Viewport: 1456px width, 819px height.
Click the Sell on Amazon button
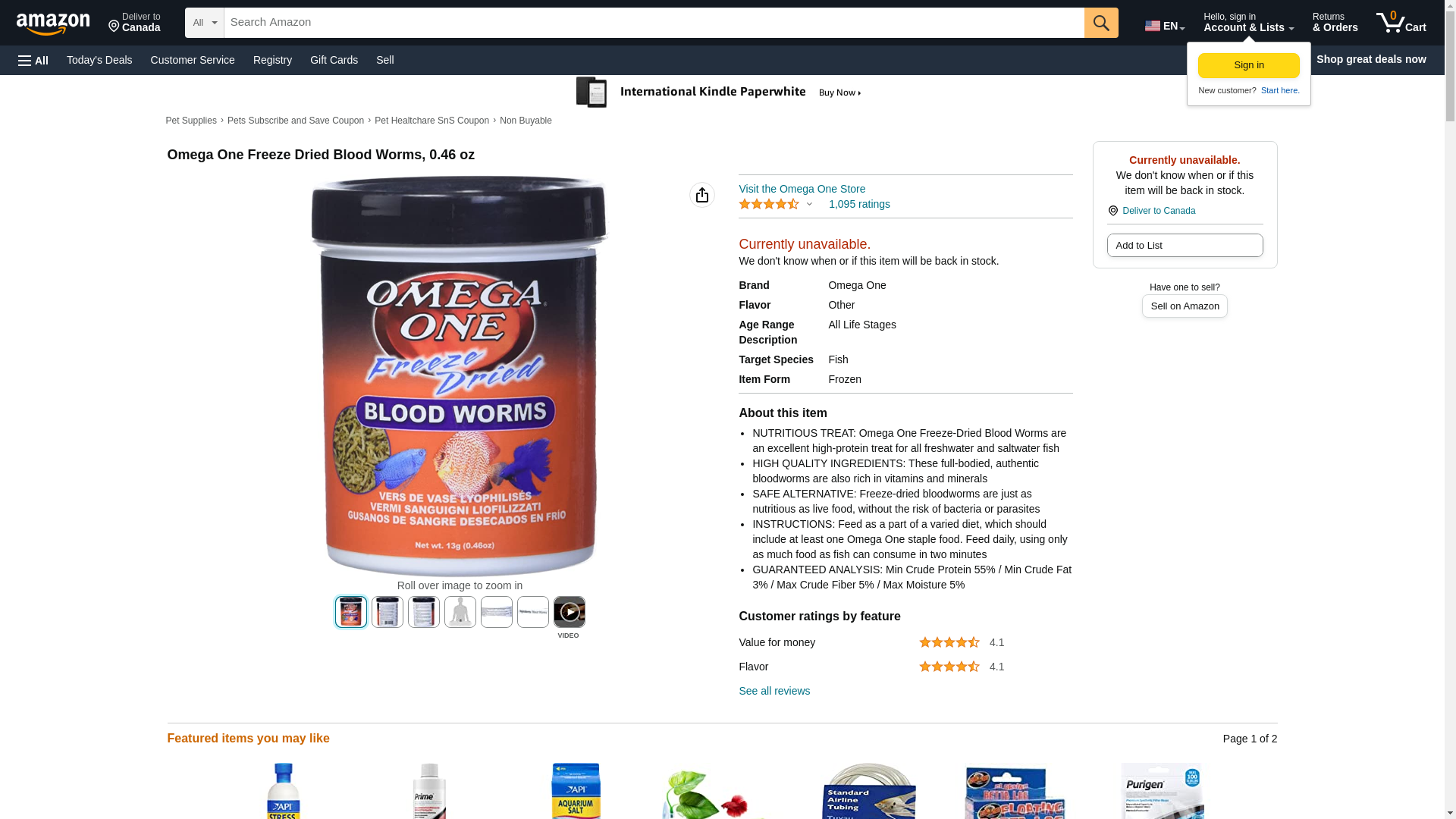pos(1185,306)
